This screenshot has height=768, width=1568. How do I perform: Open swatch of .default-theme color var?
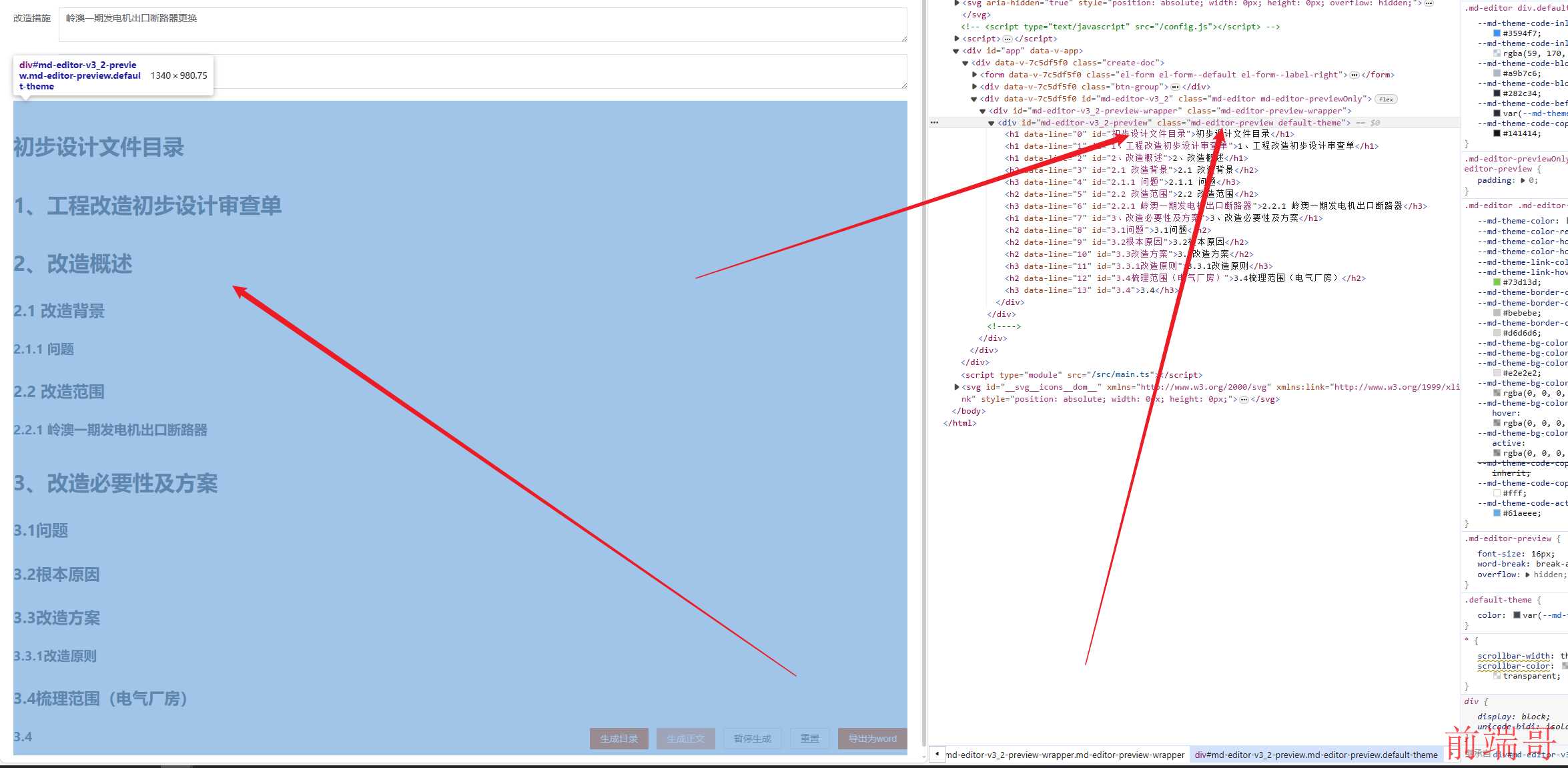click(1517, 615)
